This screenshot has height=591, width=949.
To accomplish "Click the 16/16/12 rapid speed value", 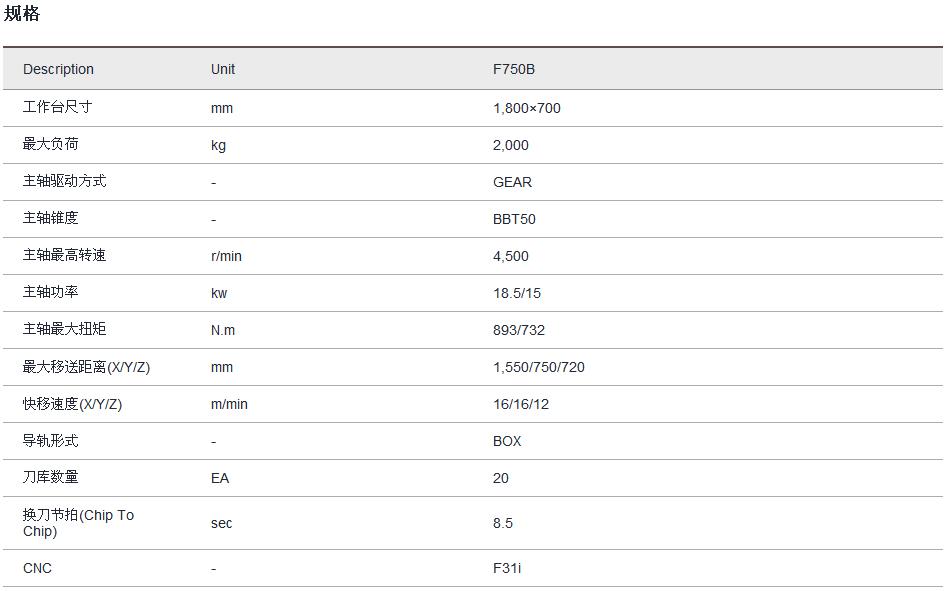I will 520,404.
